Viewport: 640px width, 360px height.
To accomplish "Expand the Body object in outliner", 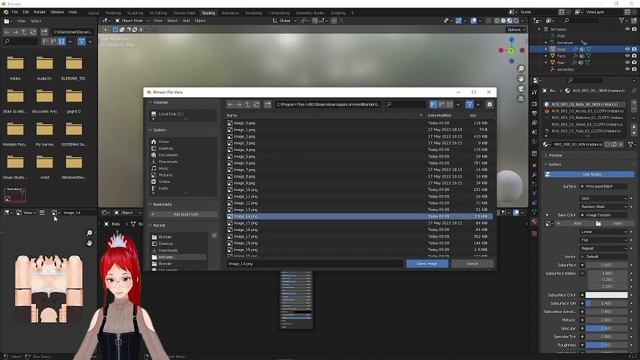I will (x=546, y=49).
